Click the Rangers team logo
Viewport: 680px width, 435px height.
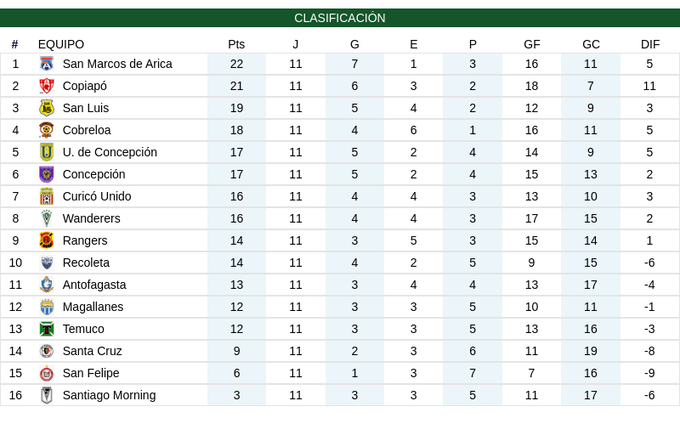(x=46, y=241)
